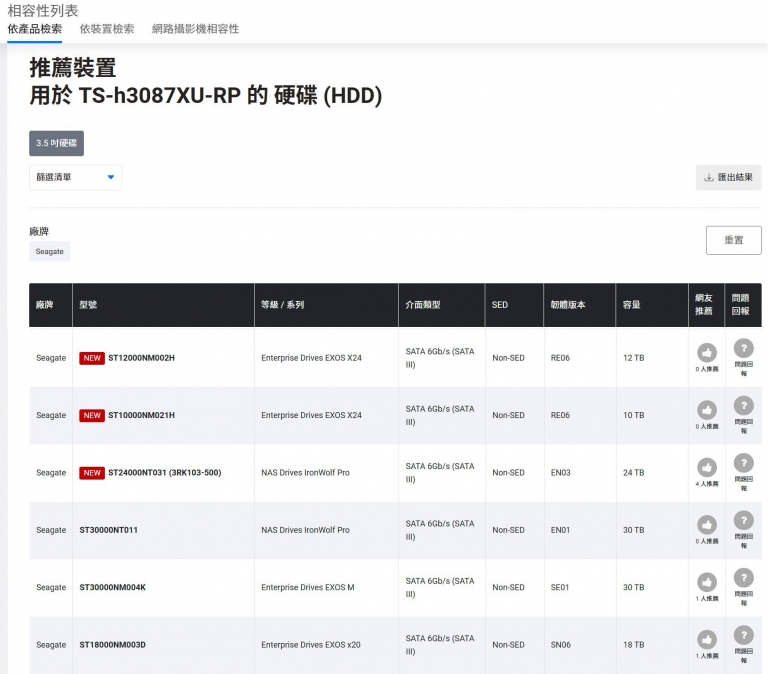Click firmware cell SE01
The width and height of the screenshot is (768, 674).
click(x=560, y=587)
